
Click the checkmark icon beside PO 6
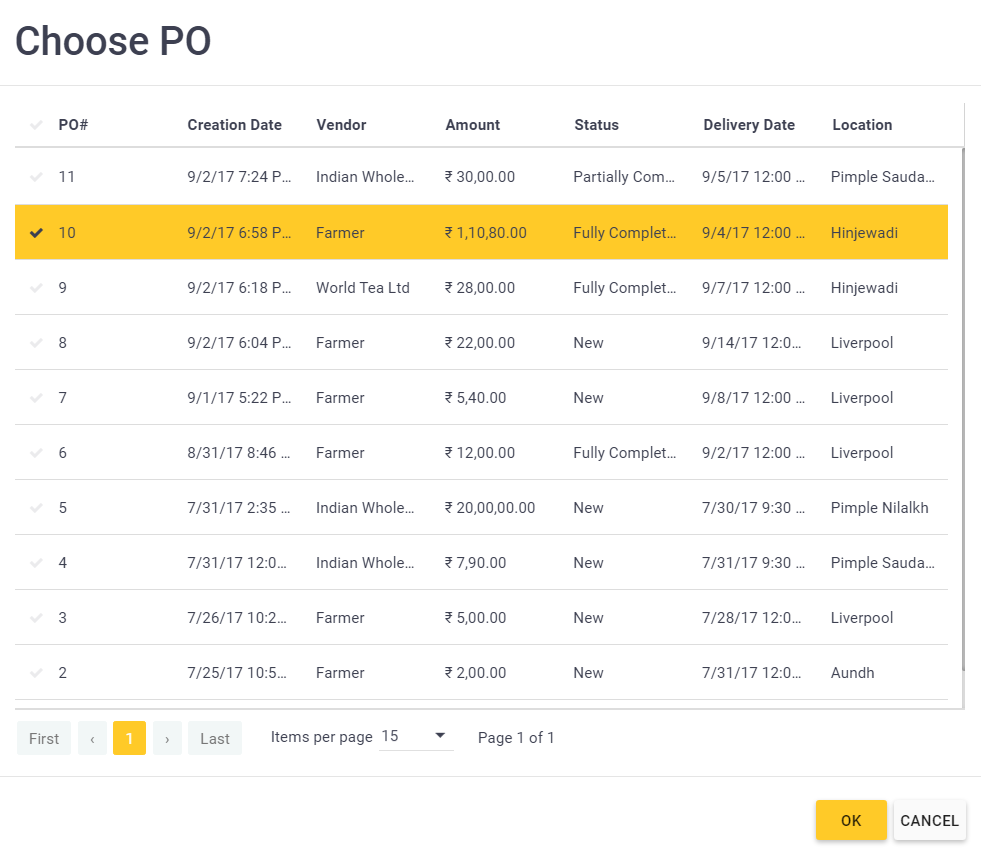coord(37,453)
